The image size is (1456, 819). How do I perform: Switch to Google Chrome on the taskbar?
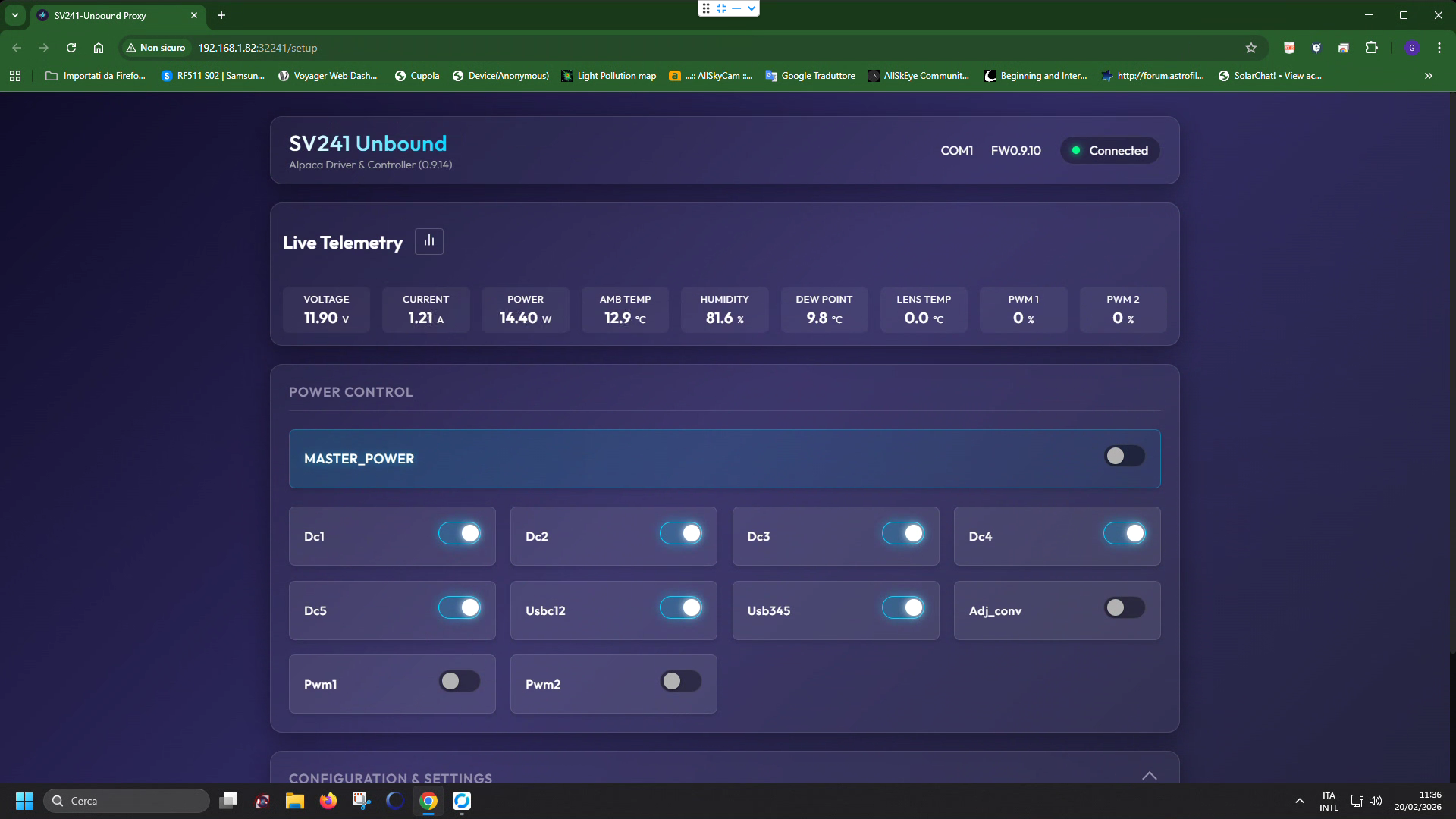(x=428, y=801)
